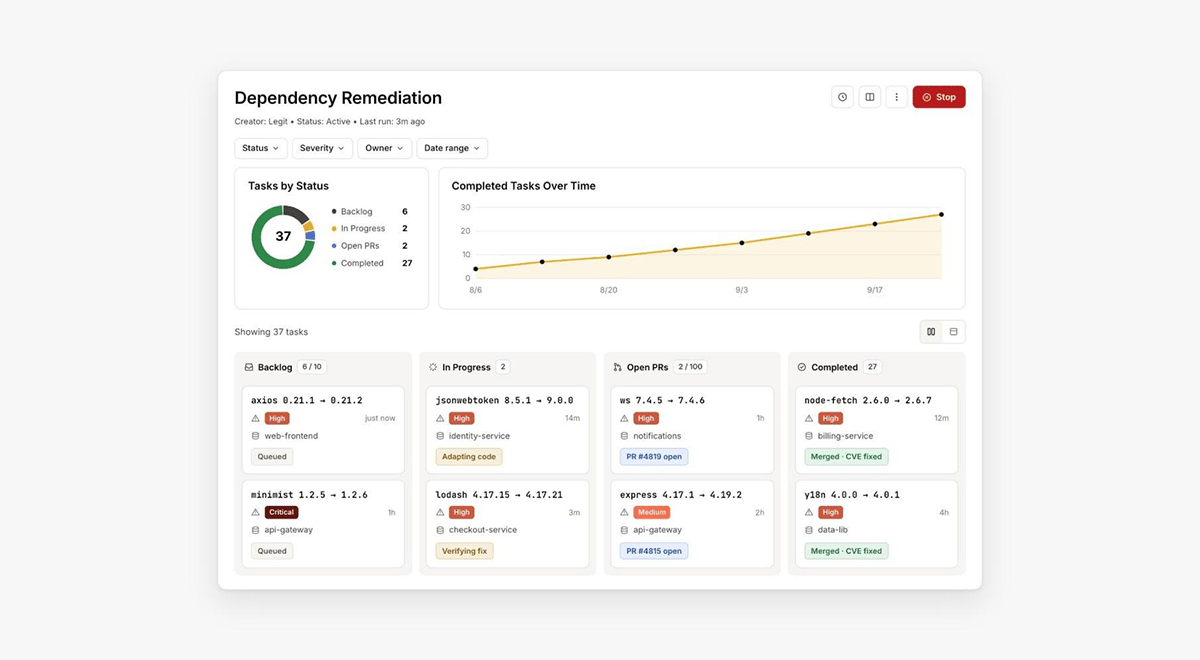
Task: Click the Completed Tasks Over Time heading
Action: tap(524, 186)
